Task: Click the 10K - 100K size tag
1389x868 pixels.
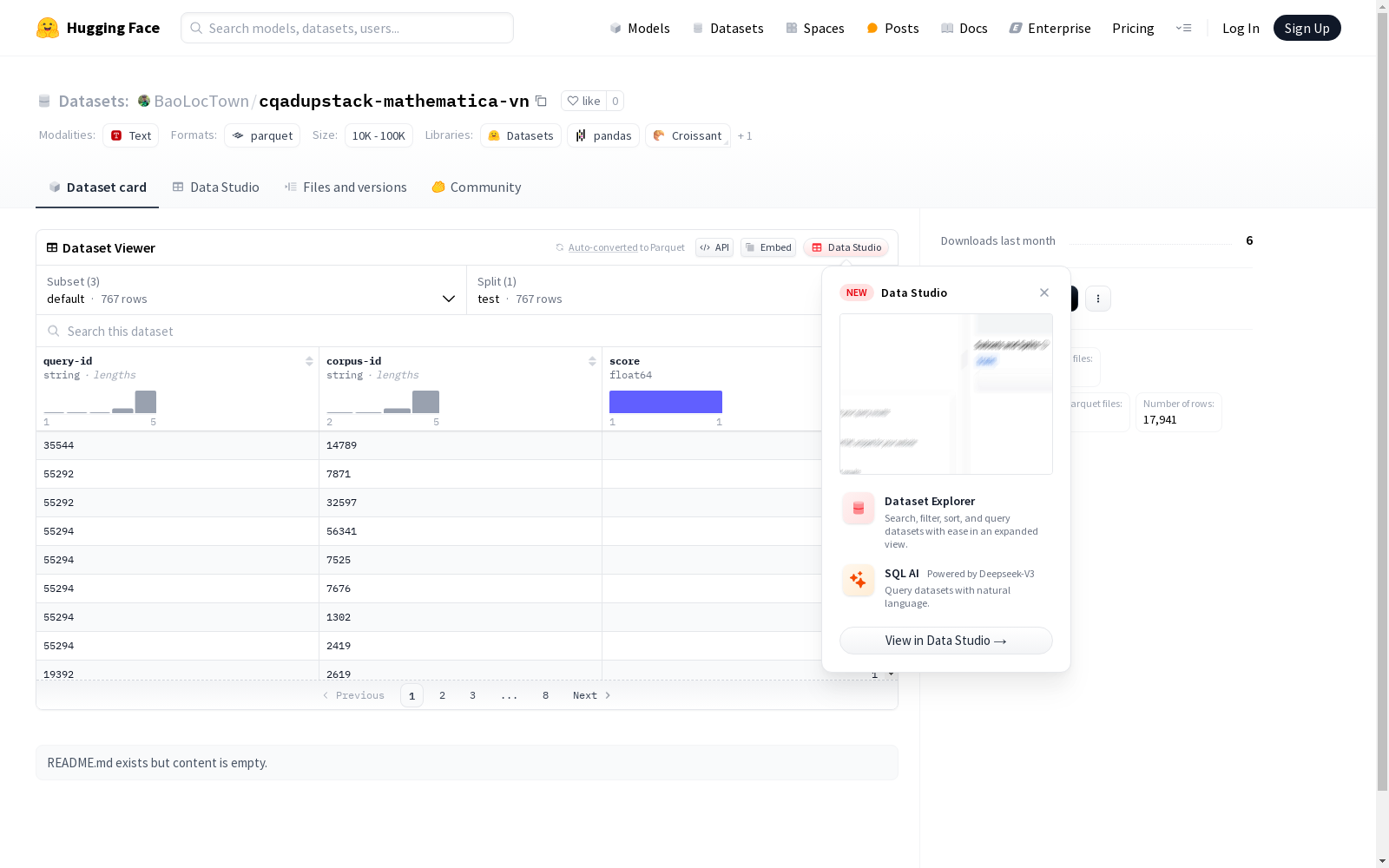Action: click(379, 135)
